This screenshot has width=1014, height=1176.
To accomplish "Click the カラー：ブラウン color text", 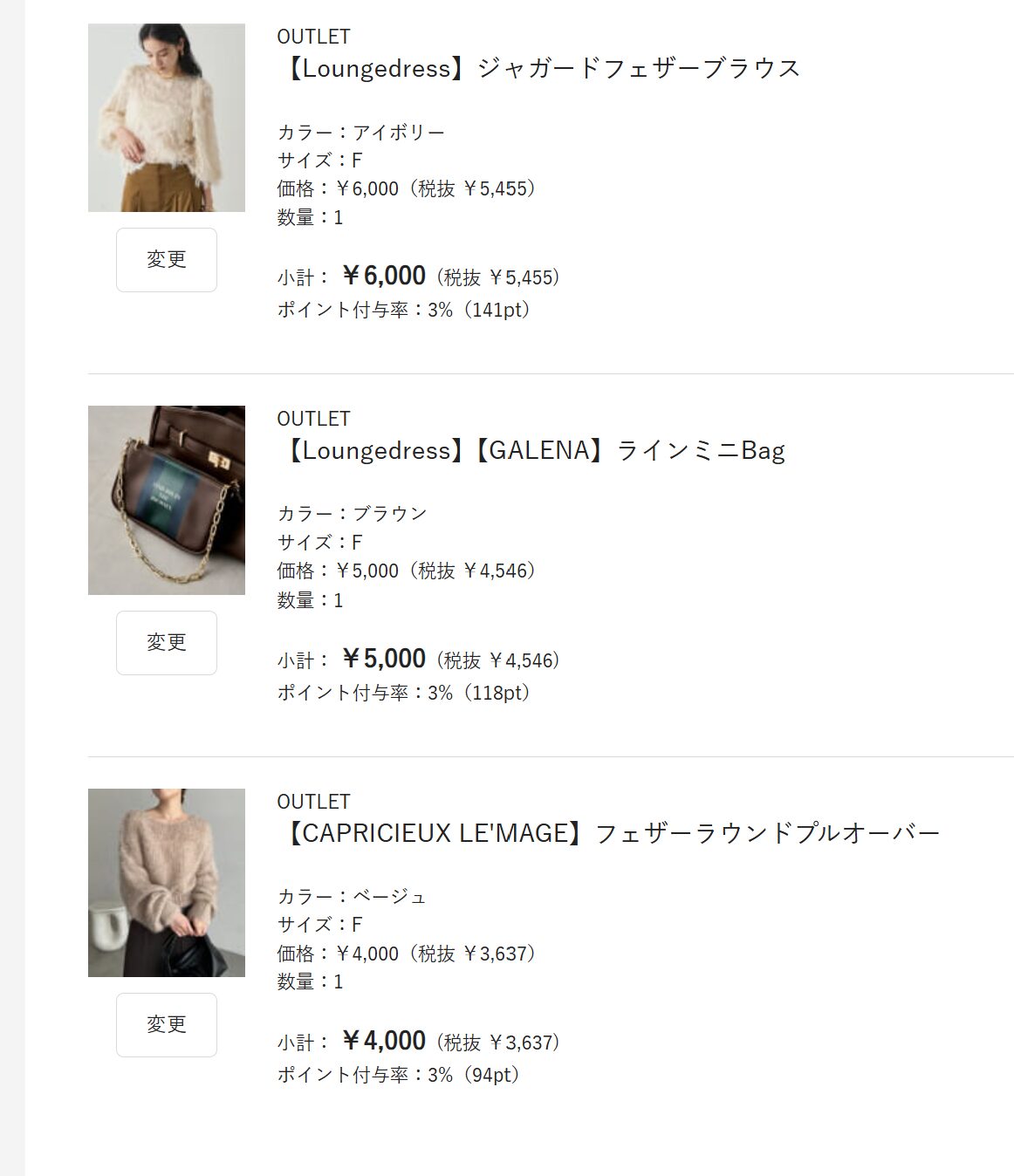I will (x=353, y=514).
